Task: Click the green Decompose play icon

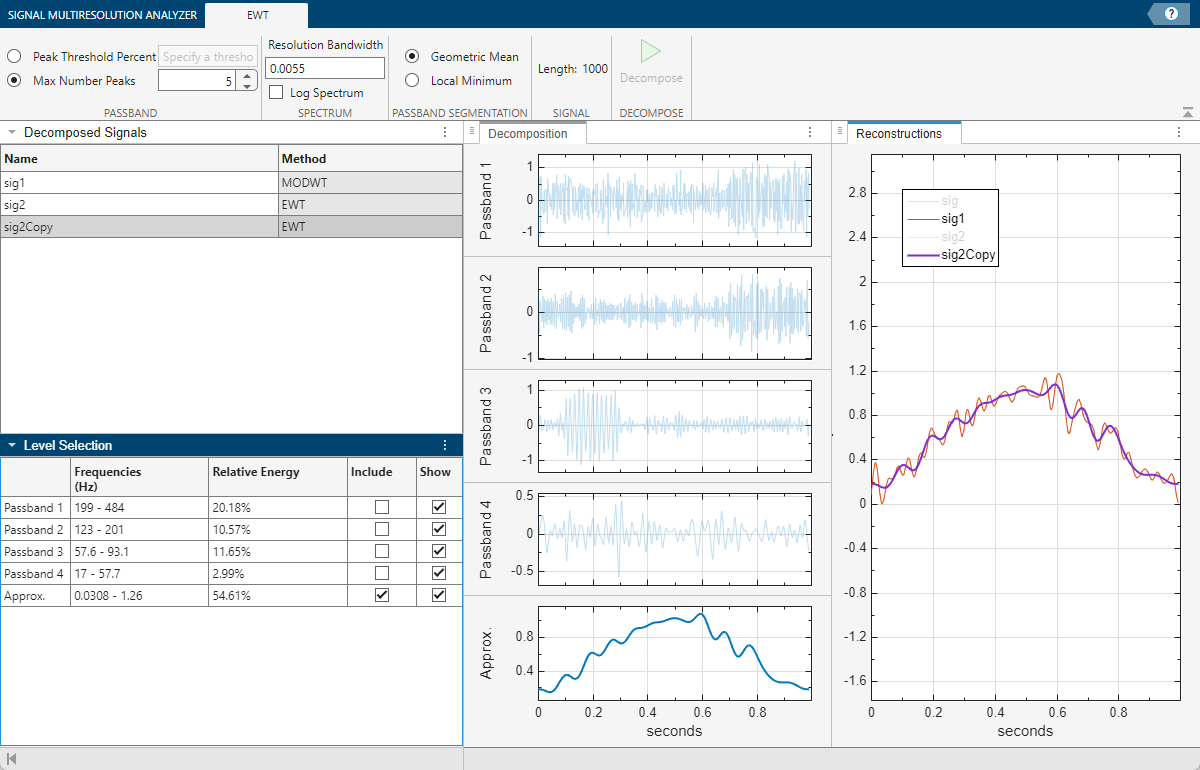Action: point(651,51)
